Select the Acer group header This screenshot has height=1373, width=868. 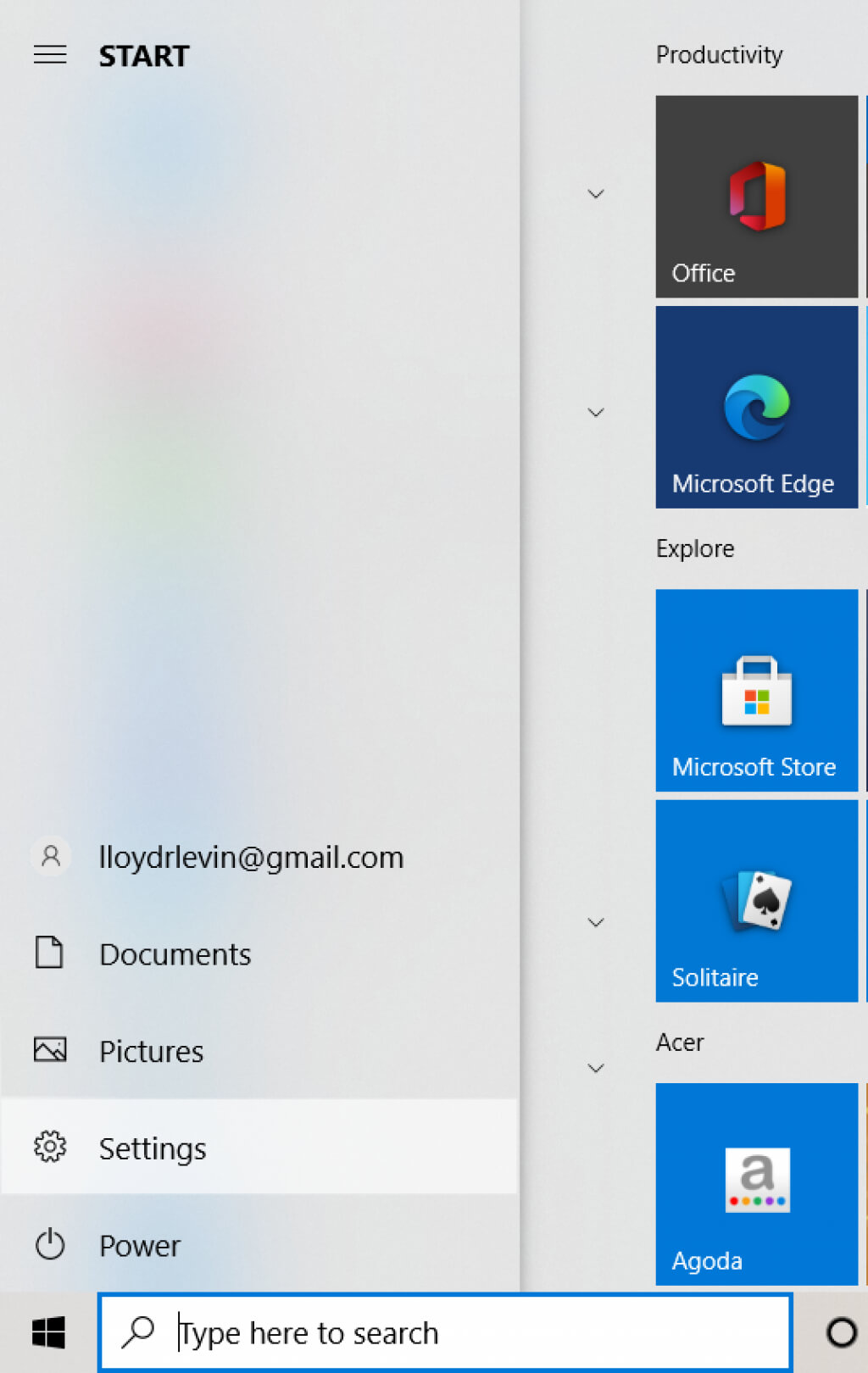pyautogui.click(x=680, y=1042)
